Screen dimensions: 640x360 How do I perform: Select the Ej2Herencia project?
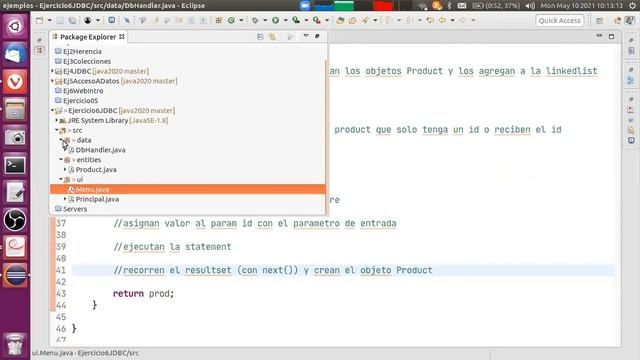(82, 51)
